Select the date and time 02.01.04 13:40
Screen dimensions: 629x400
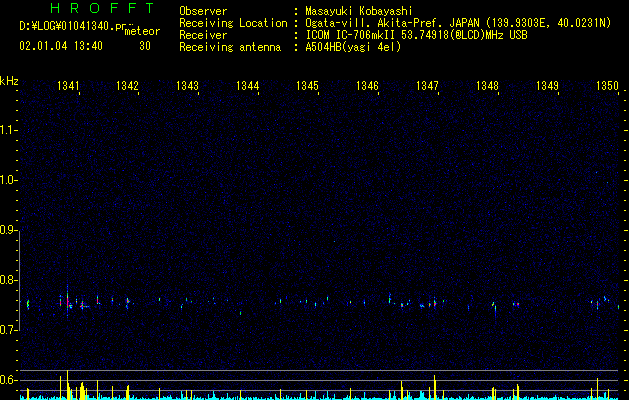tap(61, 46)
